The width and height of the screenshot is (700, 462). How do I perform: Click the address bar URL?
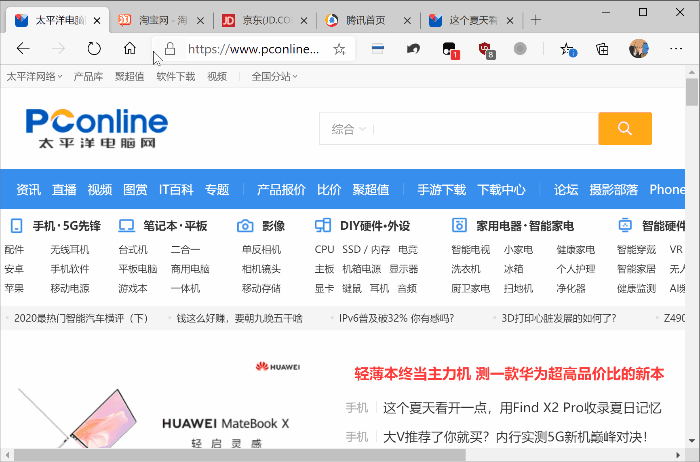(254, 49)
